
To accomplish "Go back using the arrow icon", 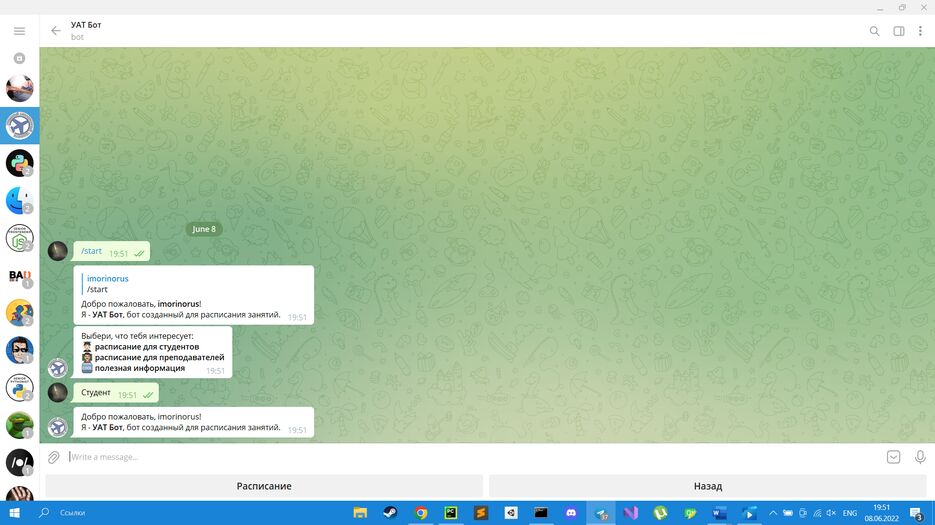I will pyautogui.click(x=55, y=31).
